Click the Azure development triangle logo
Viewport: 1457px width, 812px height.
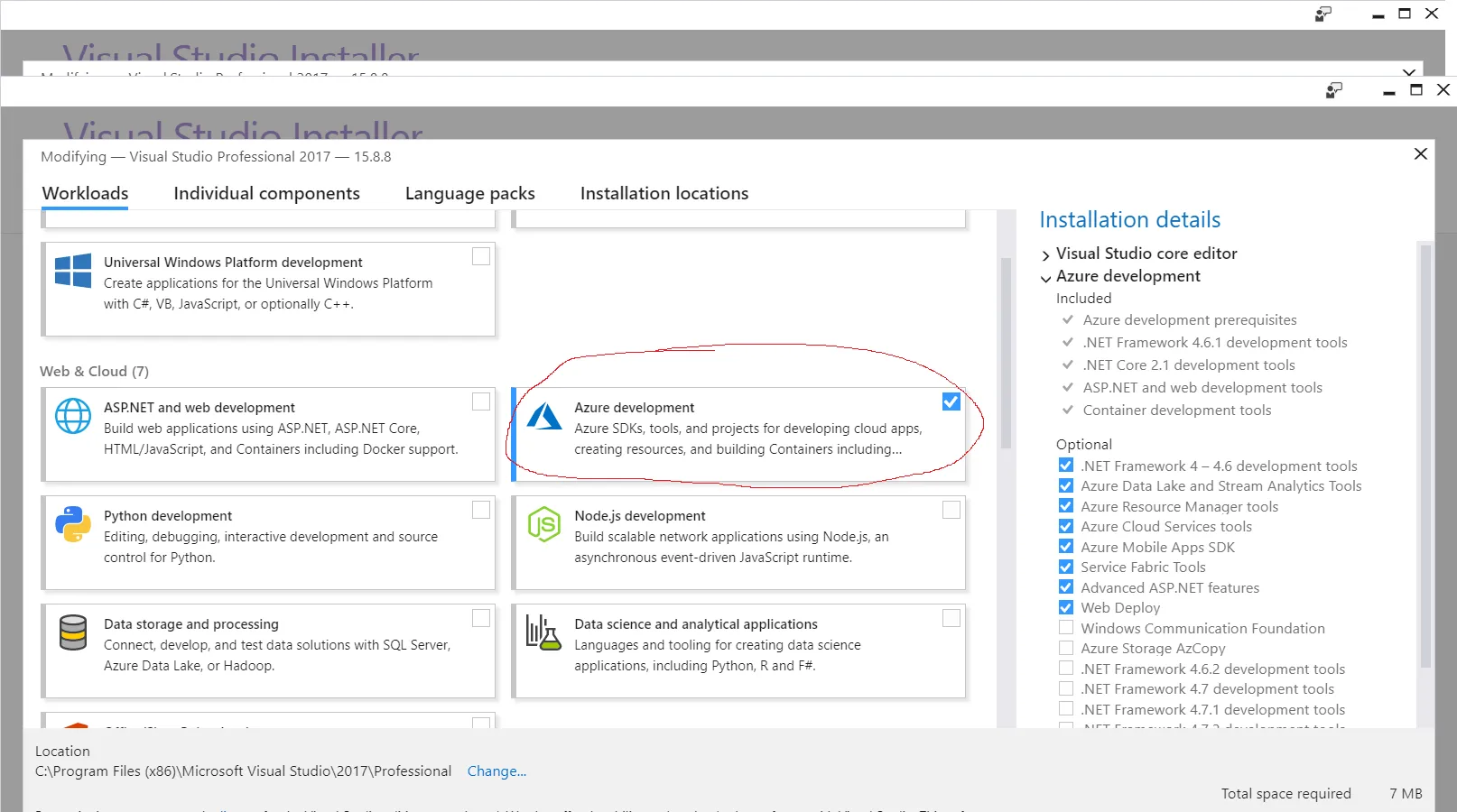(x=544, y=416)
